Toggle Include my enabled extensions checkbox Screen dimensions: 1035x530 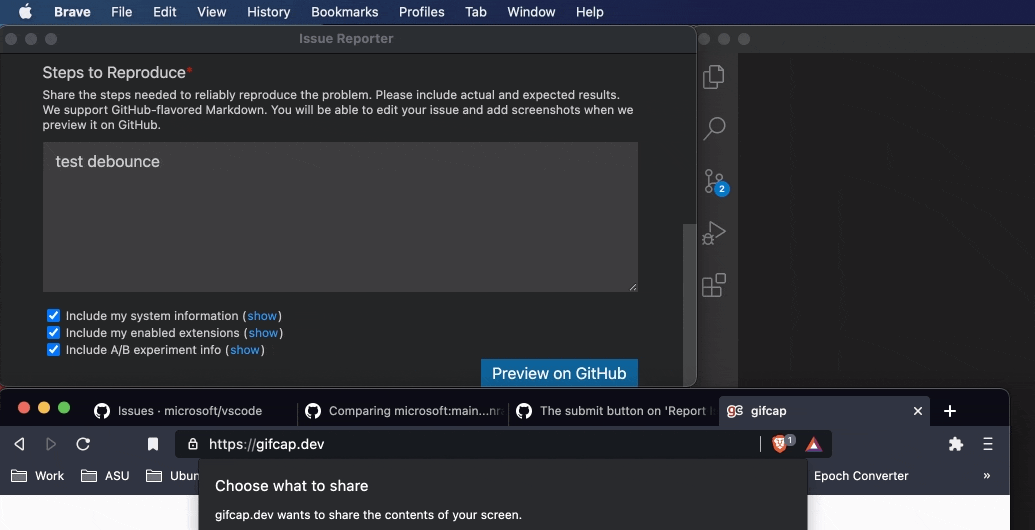(x=53, y=333)
